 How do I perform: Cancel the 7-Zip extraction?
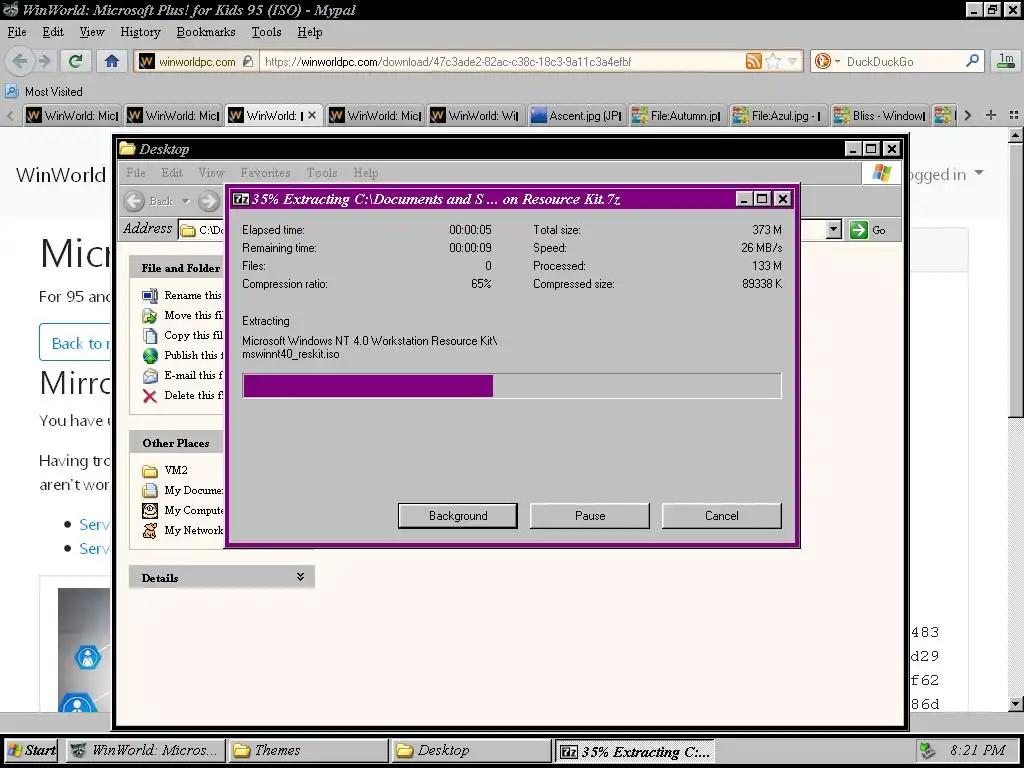tap(722, 516)
